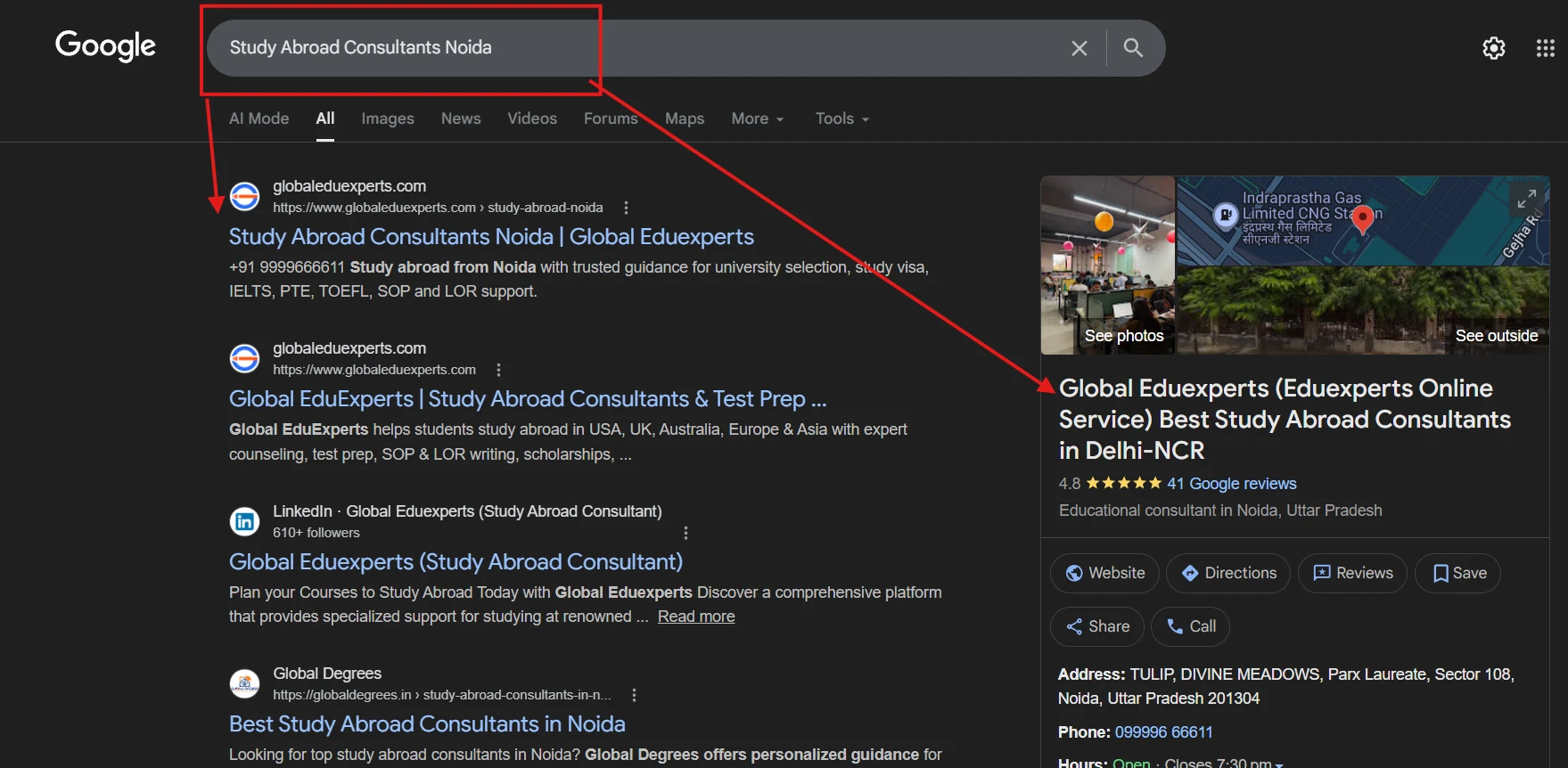The image size is (1568, 768).
Task: Click the magnifier search button
Action: click(1133, 48)
